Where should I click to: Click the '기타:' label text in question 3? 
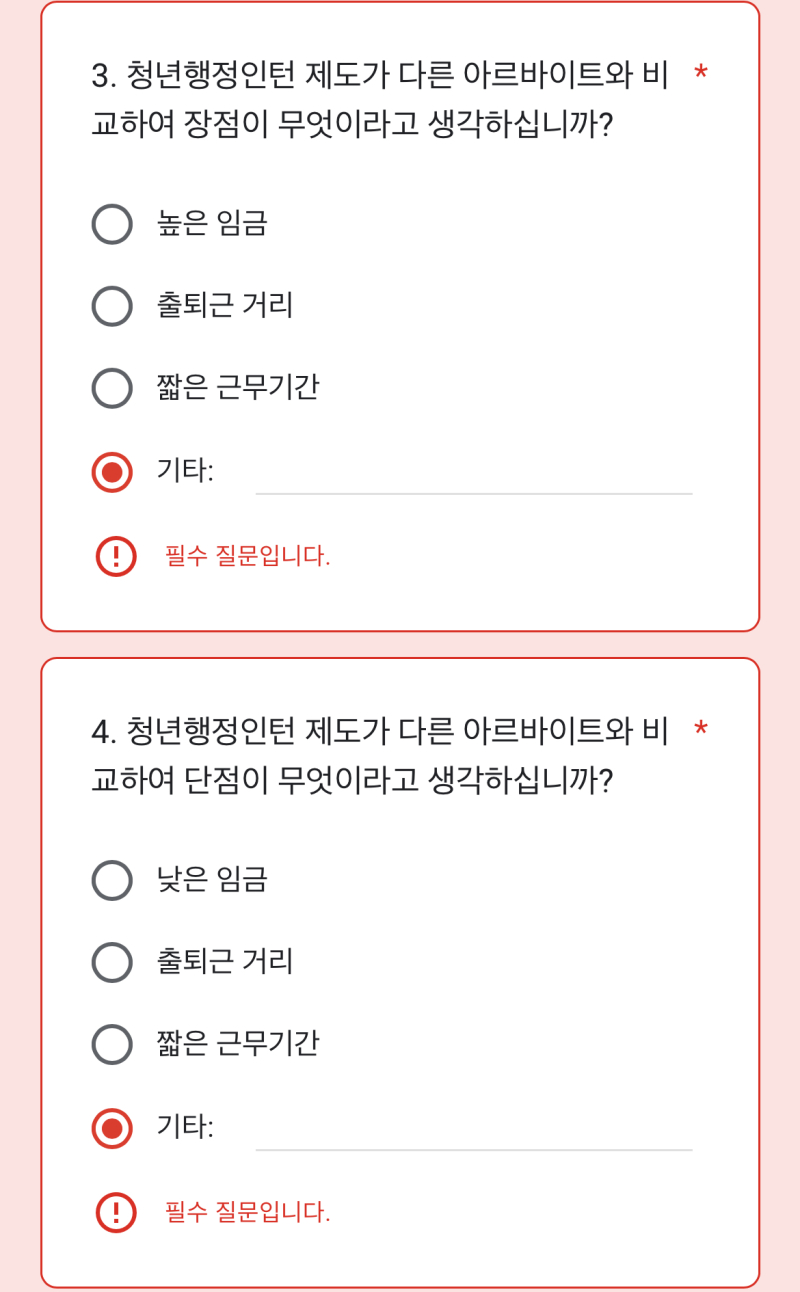pos(185,471)
